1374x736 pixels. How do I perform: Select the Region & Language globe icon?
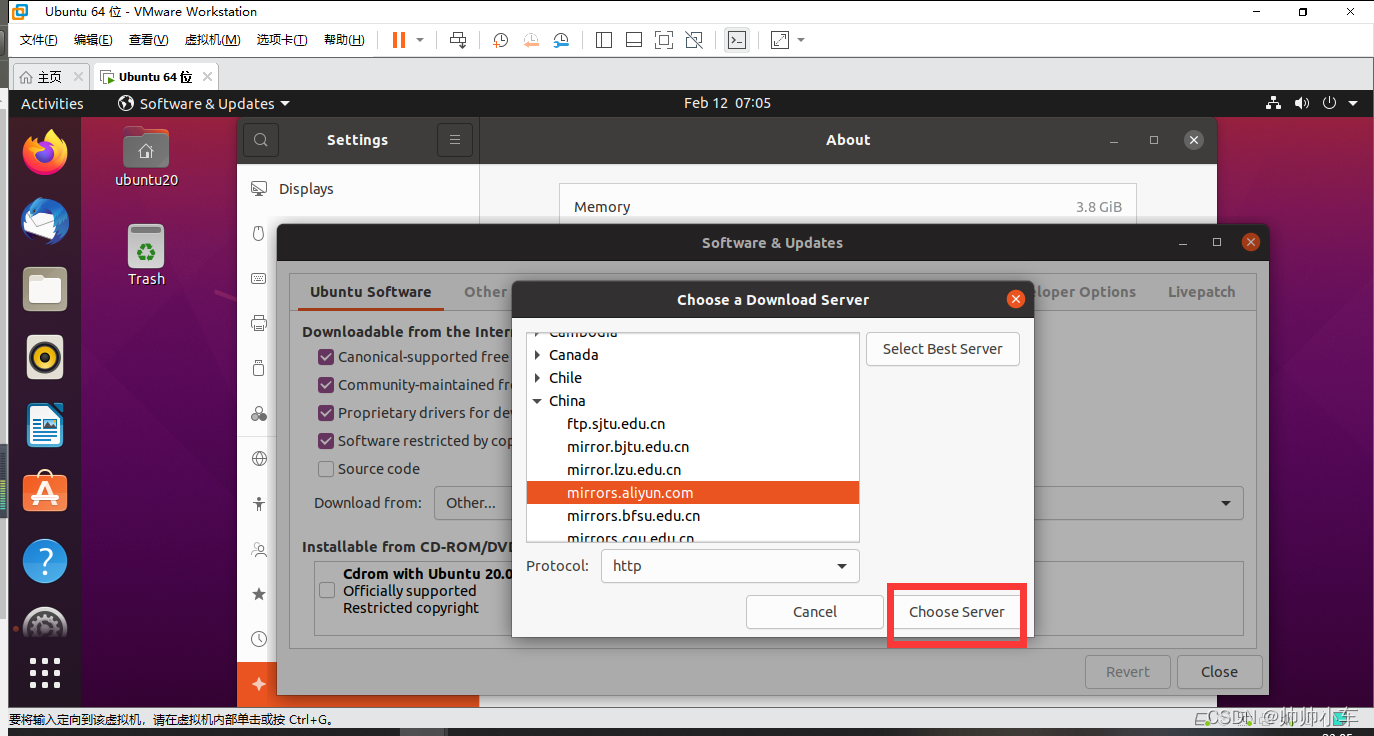[x=259, y=459]
